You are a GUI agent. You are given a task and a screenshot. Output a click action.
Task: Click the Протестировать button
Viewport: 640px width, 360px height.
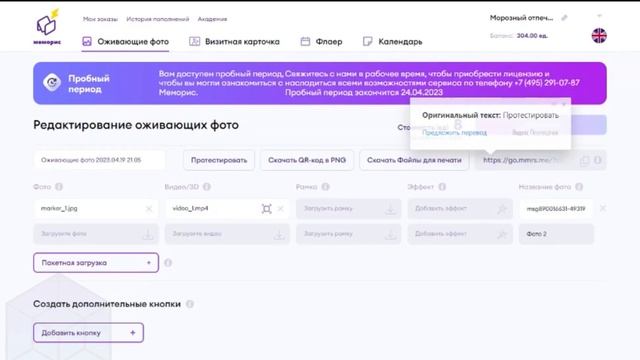(219, 160)
